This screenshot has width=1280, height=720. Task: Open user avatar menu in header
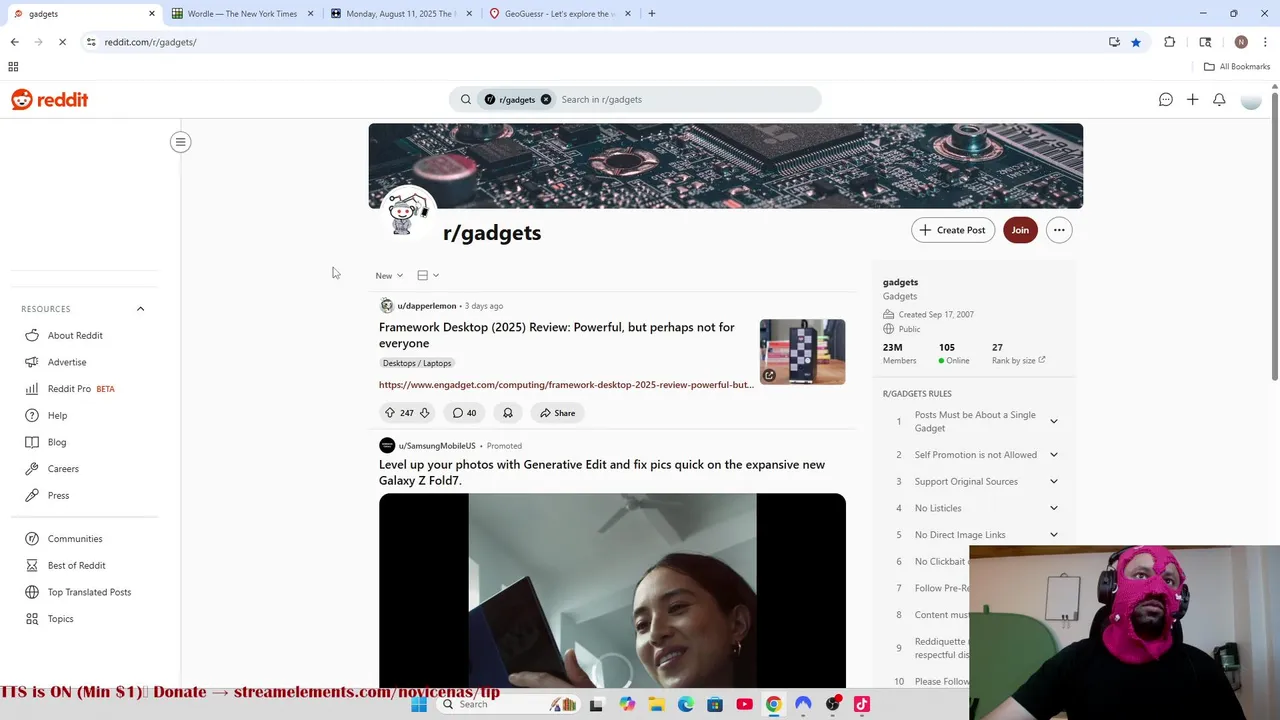pos(1251,100)
